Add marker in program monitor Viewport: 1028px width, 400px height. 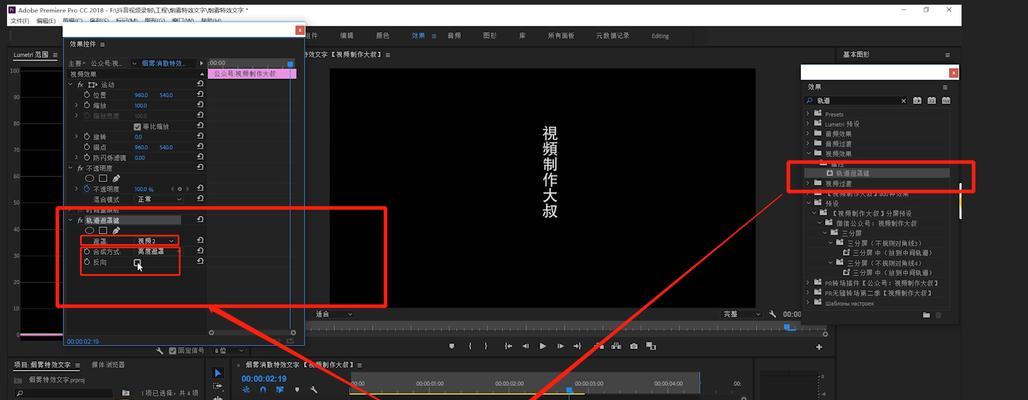pos(452,346)
